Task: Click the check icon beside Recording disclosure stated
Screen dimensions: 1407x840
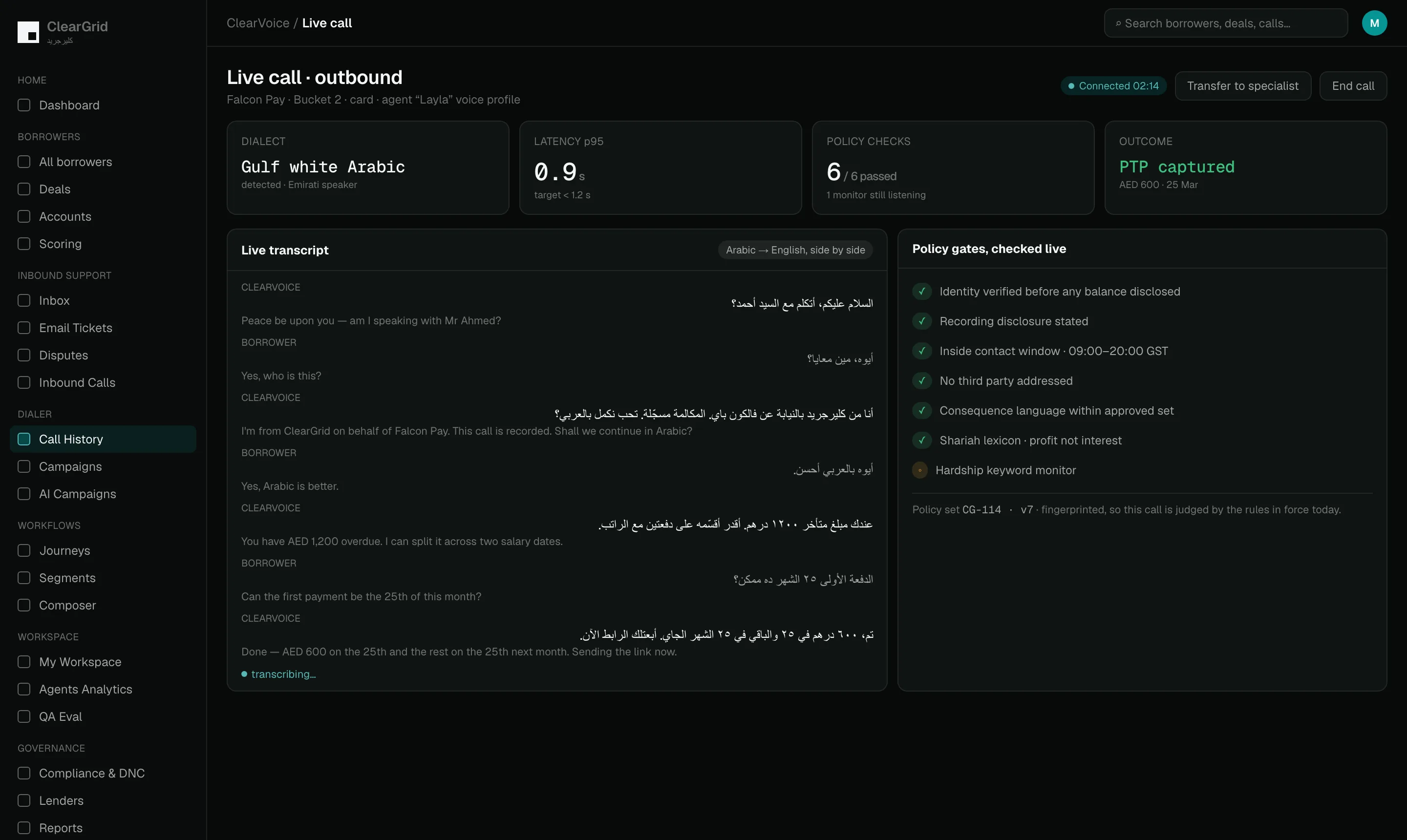Action: 922,321
